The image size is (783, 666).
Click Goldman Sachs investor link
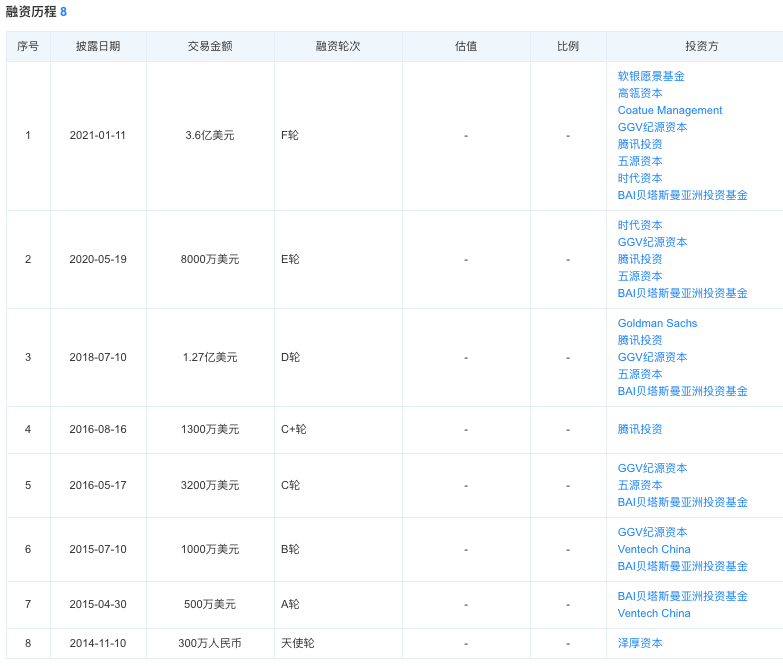point(657,323)
